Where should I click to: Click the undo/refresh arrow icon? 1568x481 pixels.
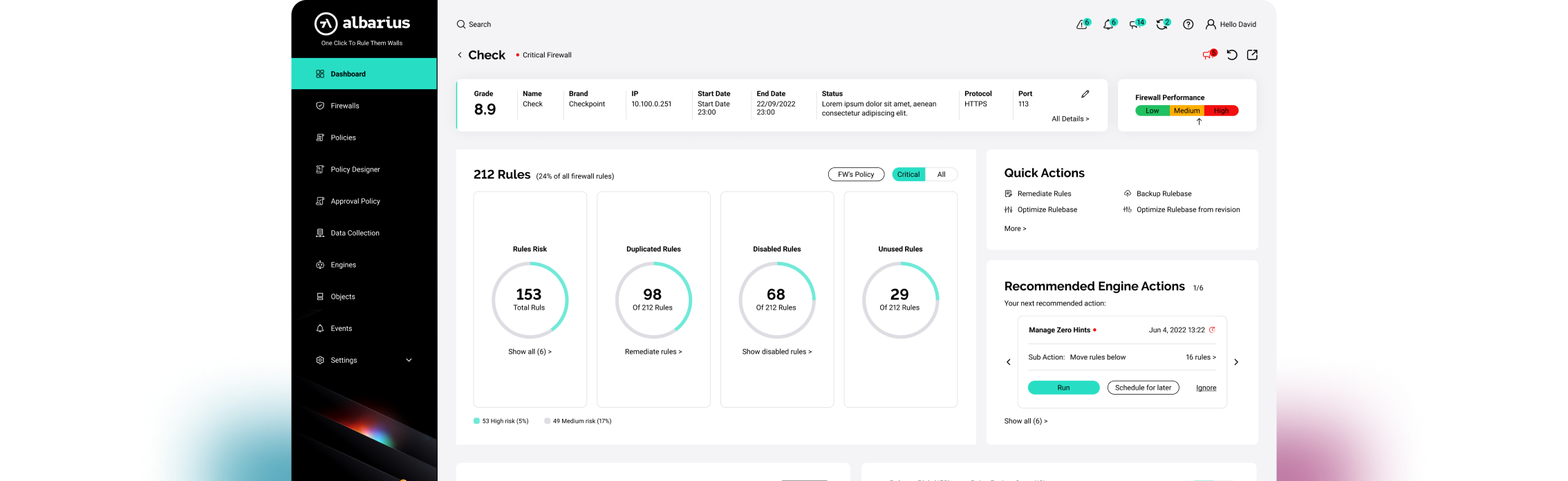pos(1232,55)
